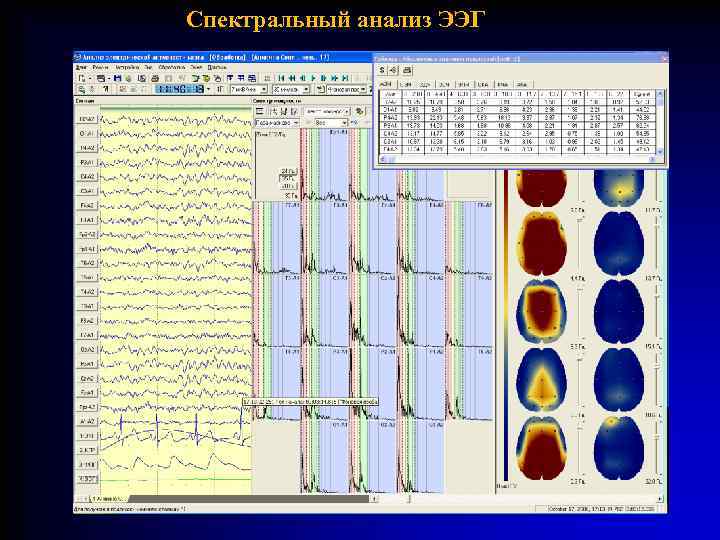
Task: Click the $ icon in the table window
Action: [382, 70]
